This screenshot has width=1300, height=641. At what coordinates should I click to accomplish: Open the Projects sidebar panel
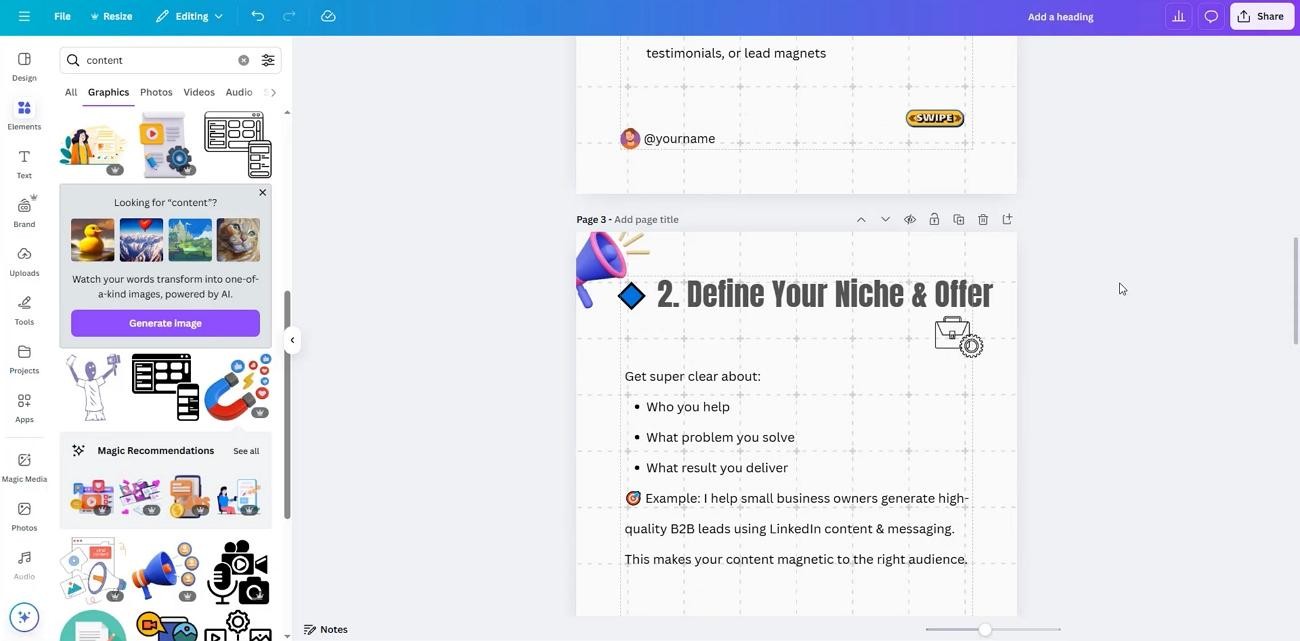click(24, 359)
